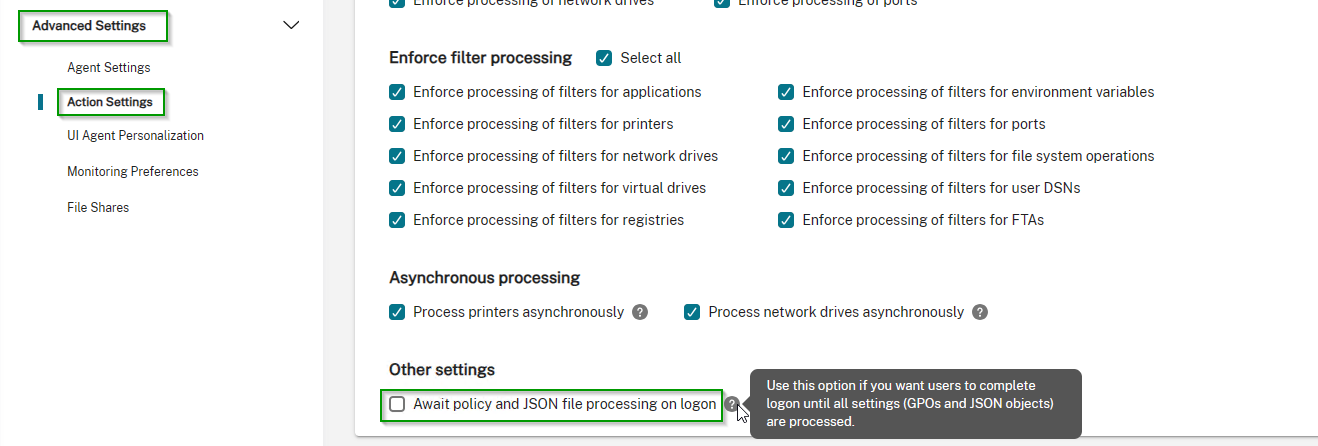Screen dimensions: 1318x446
Task: Collapse the Advanced Settings section chevron
Action: [x=291, y=25]
